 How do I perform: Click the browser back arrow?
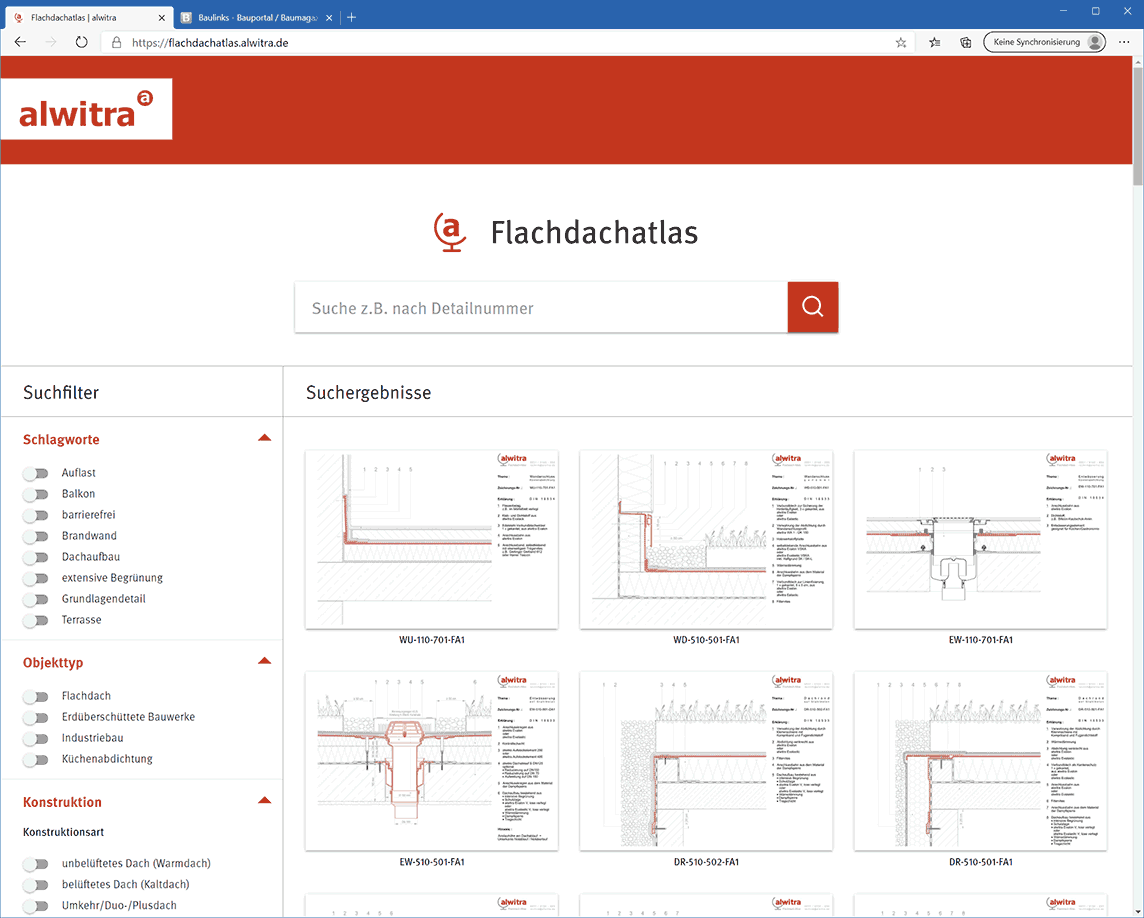coord(20,42)
